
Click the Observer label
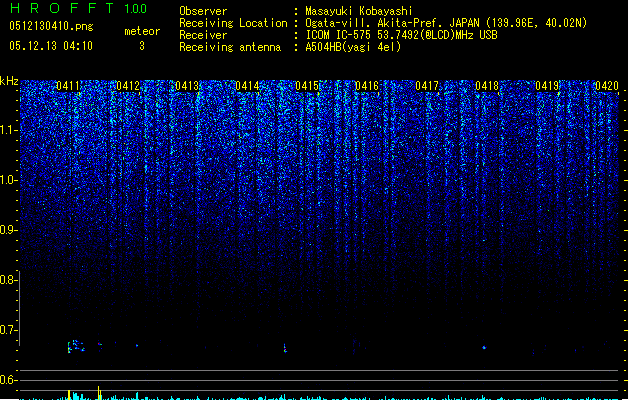[203, 11]
